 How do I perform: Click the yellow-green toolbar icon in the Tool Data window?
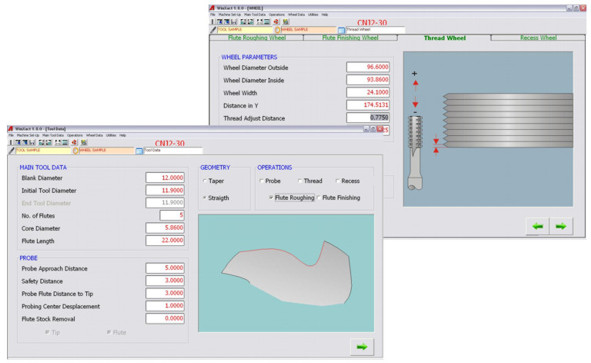84,142
